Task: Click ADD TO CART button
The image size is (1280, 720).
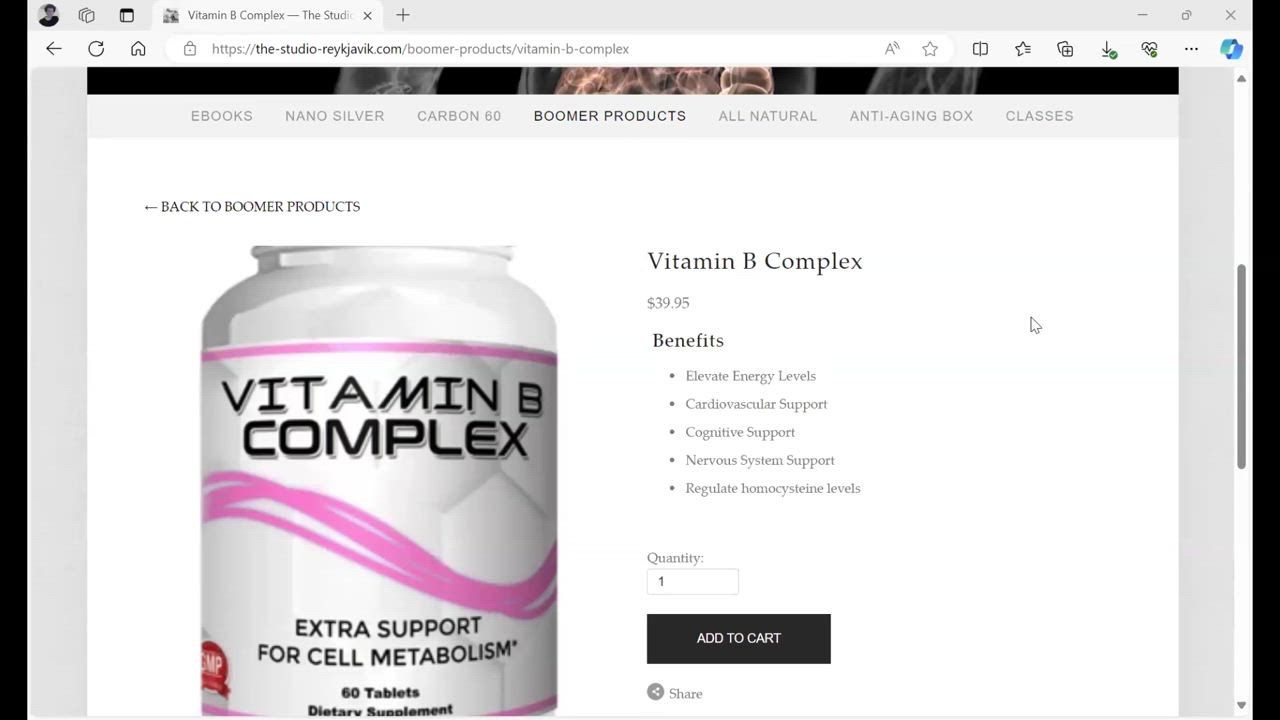Action: coord(739,638)
